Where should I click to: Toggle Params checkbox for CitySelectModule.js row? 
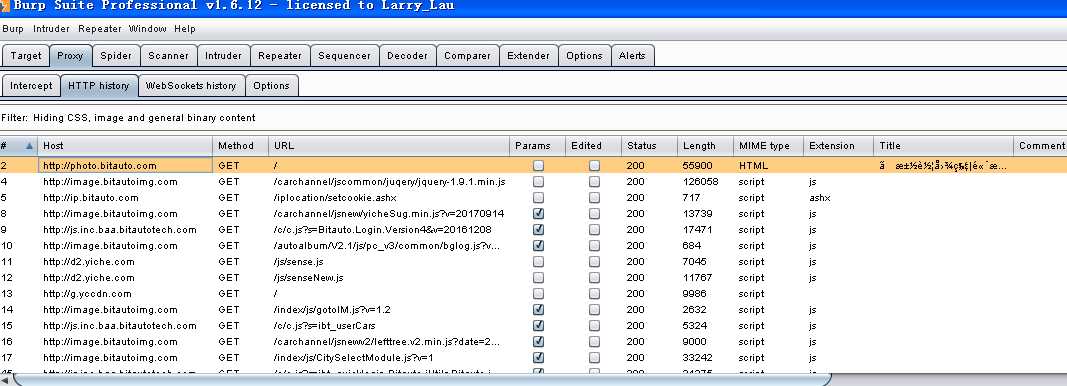538,357
